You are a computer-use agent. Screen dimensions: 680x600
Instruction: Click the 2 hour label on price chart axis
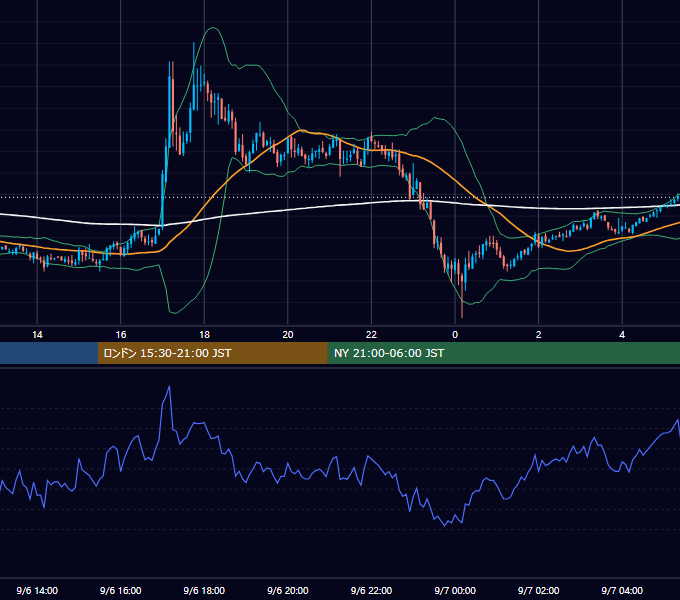click(x=539, y=335)
